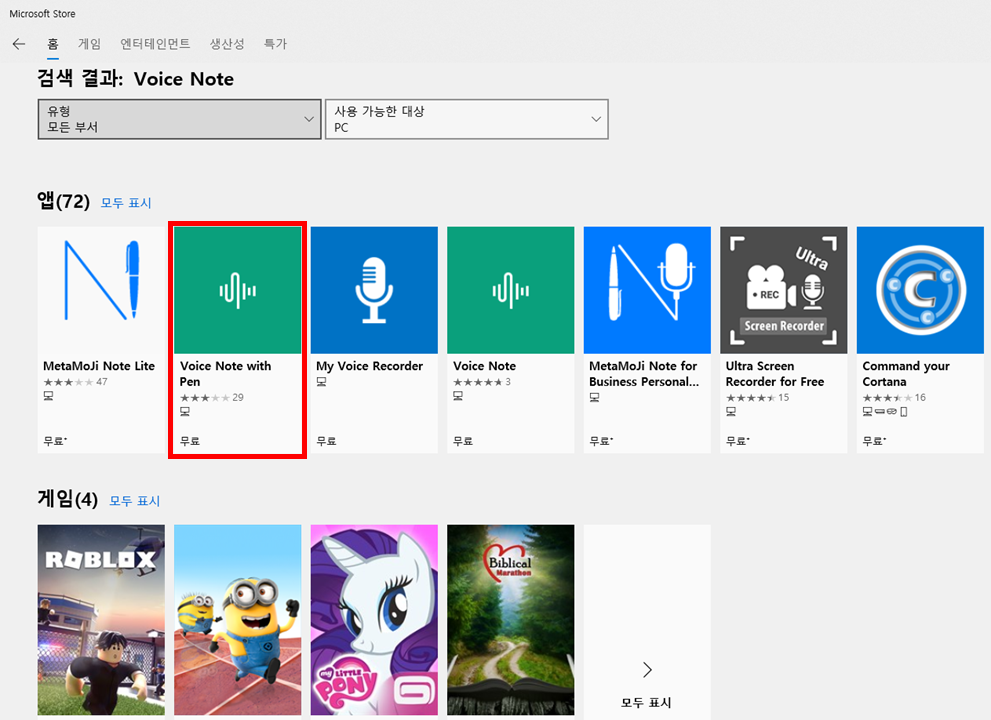Screen dimensions: 991x720
Task: Open MetaMoJi Note for Business icon
Action: point(647,290)
